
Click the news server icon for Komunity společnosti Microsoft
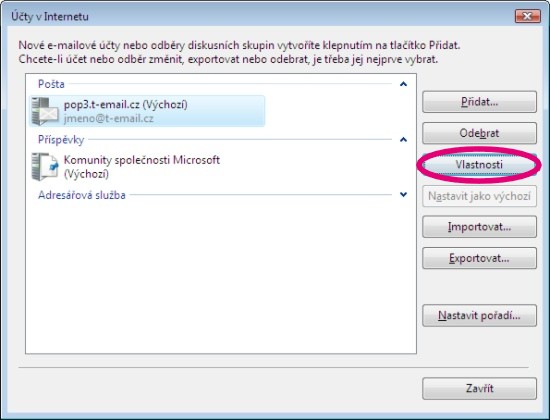click(45, 167)
